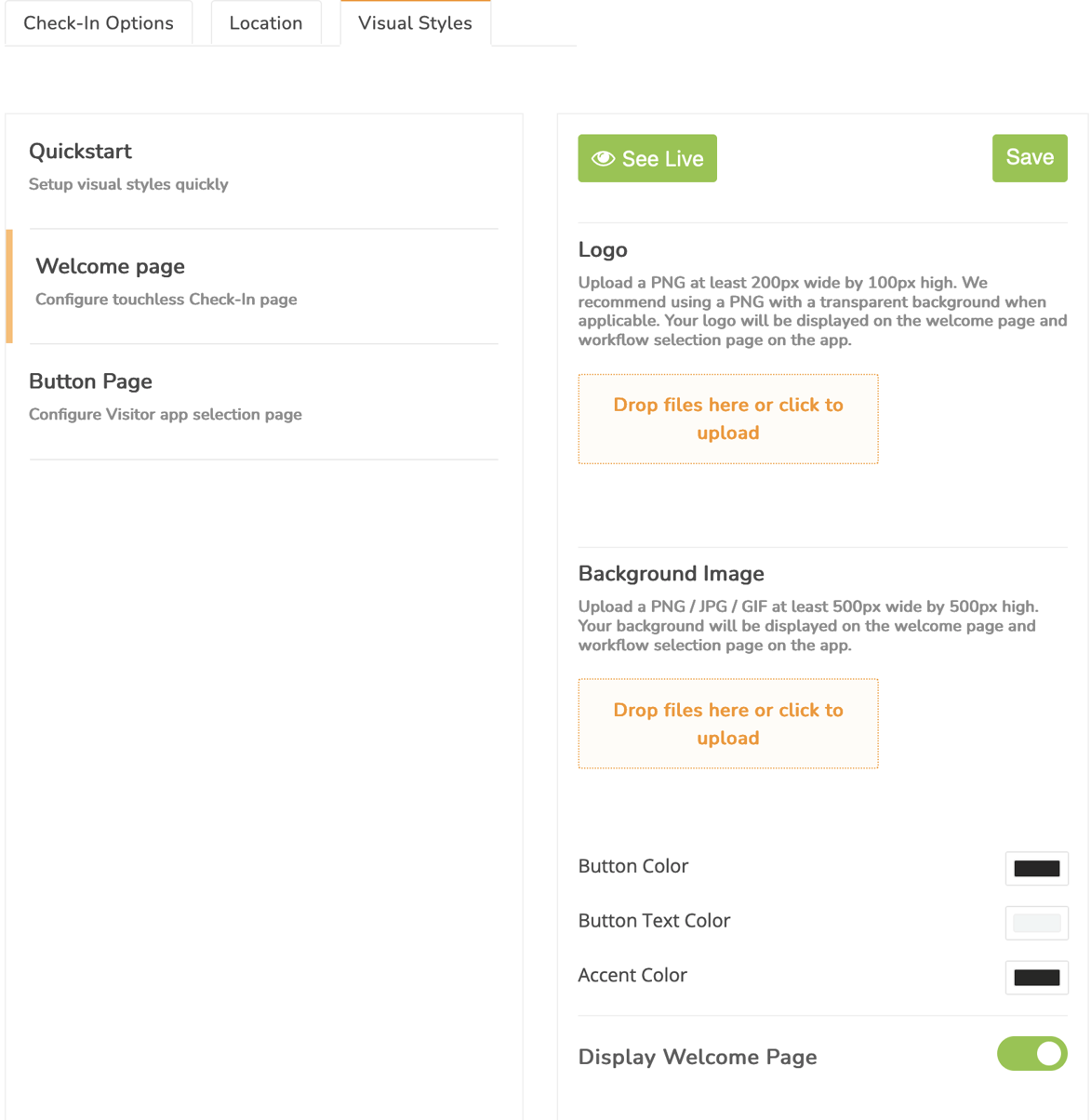Viewport: 1091px width, 1120px height.
Task: Click the Button Text Color swatch
Action: click(x=1036, y=923)
